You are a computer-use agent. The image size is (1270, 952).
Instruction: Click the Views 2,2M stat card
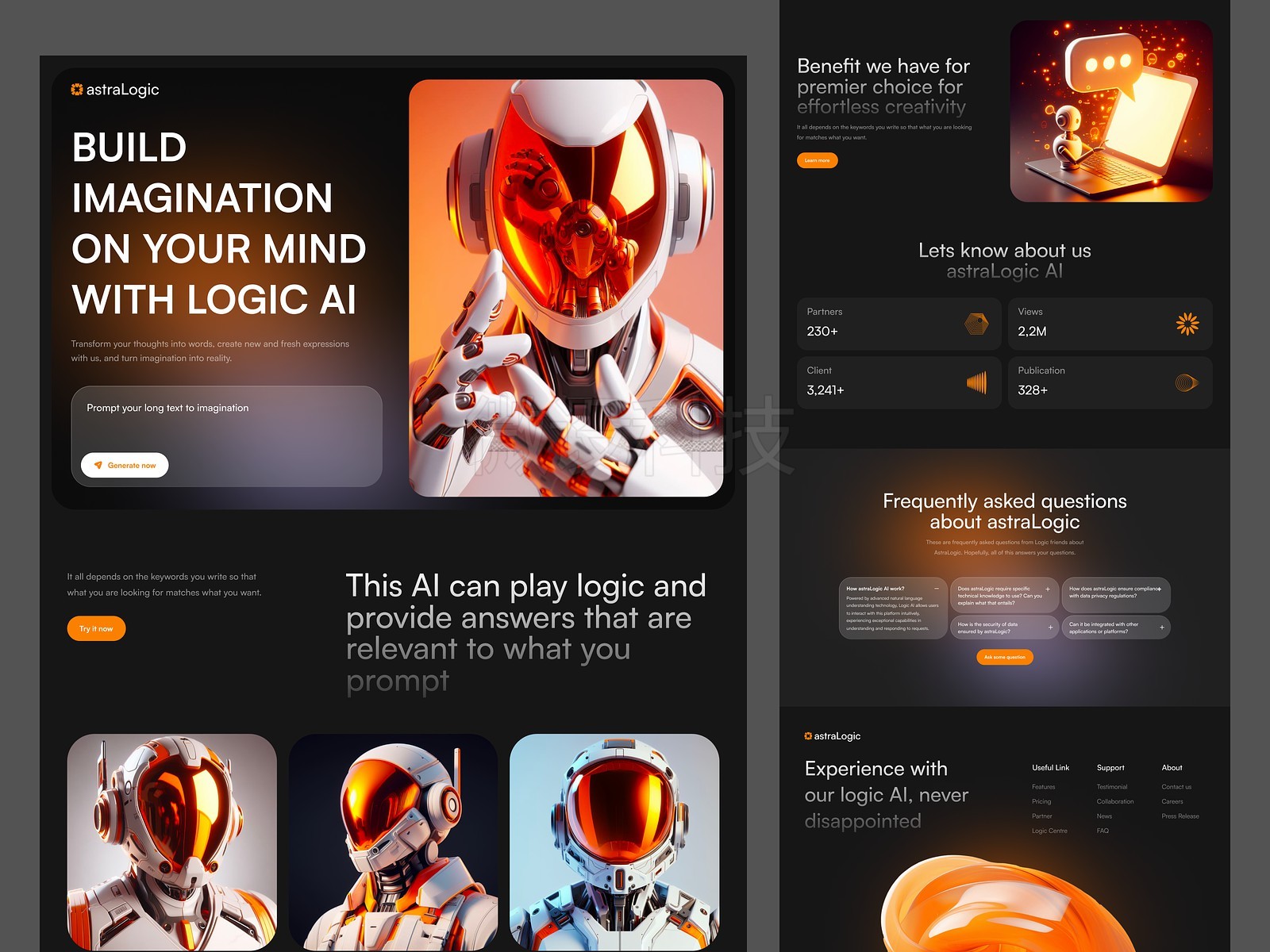click(x=1110, y=324)
